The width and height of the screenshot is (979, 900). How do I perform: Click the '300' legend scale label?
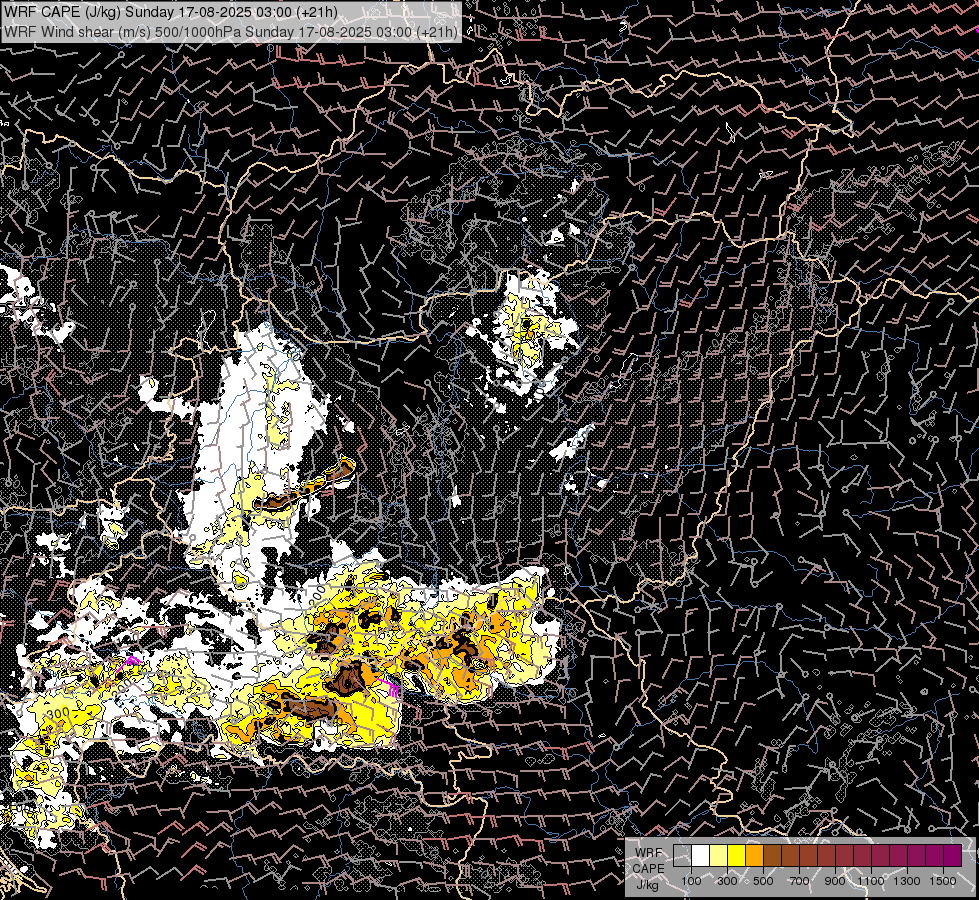click(727, 881)
